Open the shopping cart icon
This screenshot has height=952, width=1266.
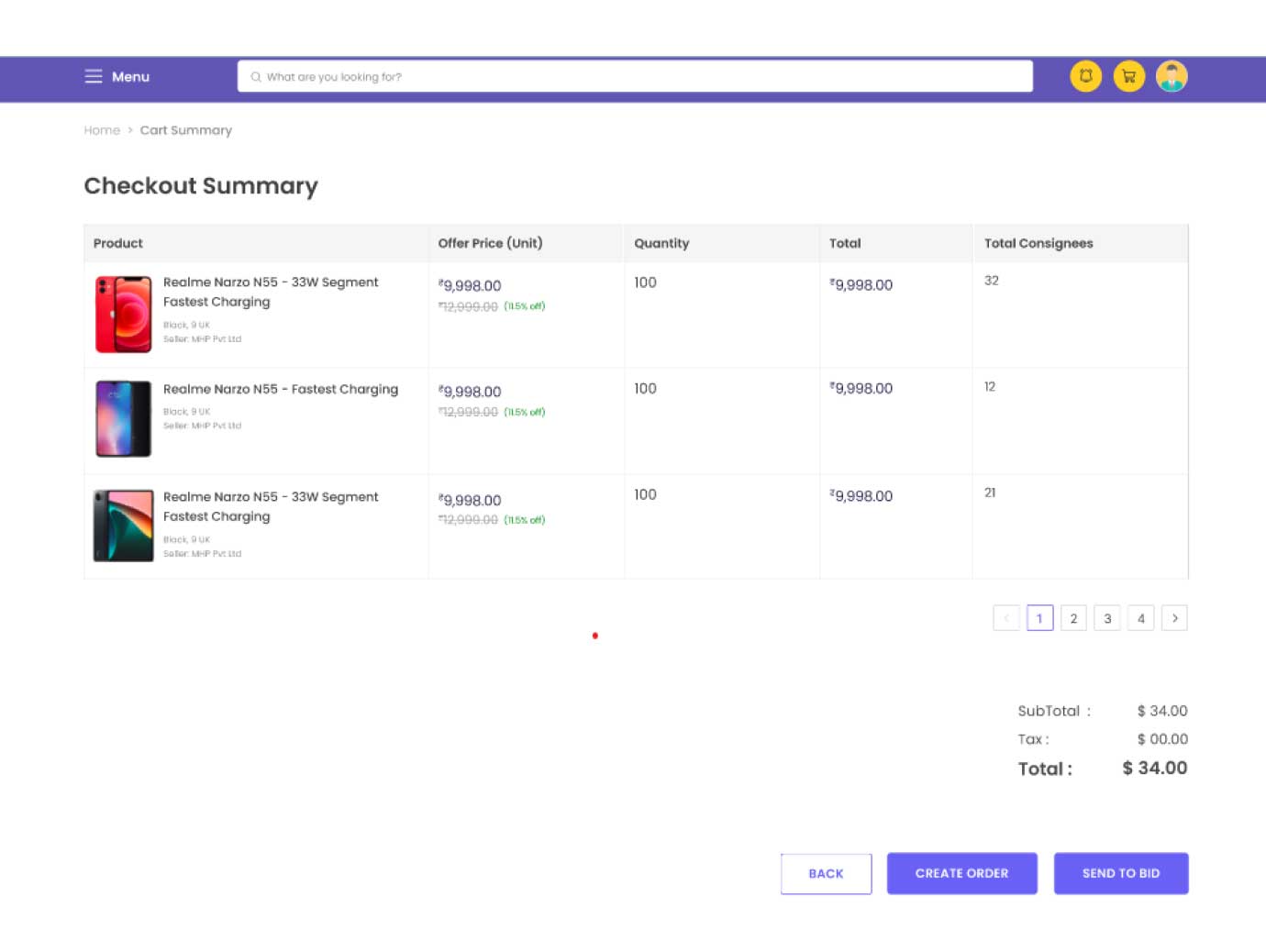1128,77
